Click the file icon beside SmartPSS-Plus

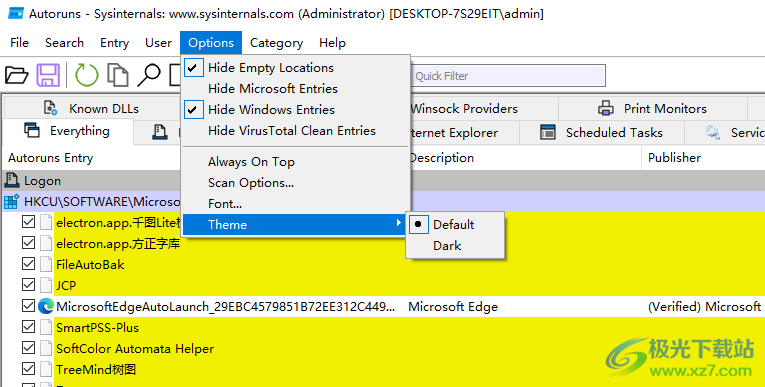click(46, 327)
